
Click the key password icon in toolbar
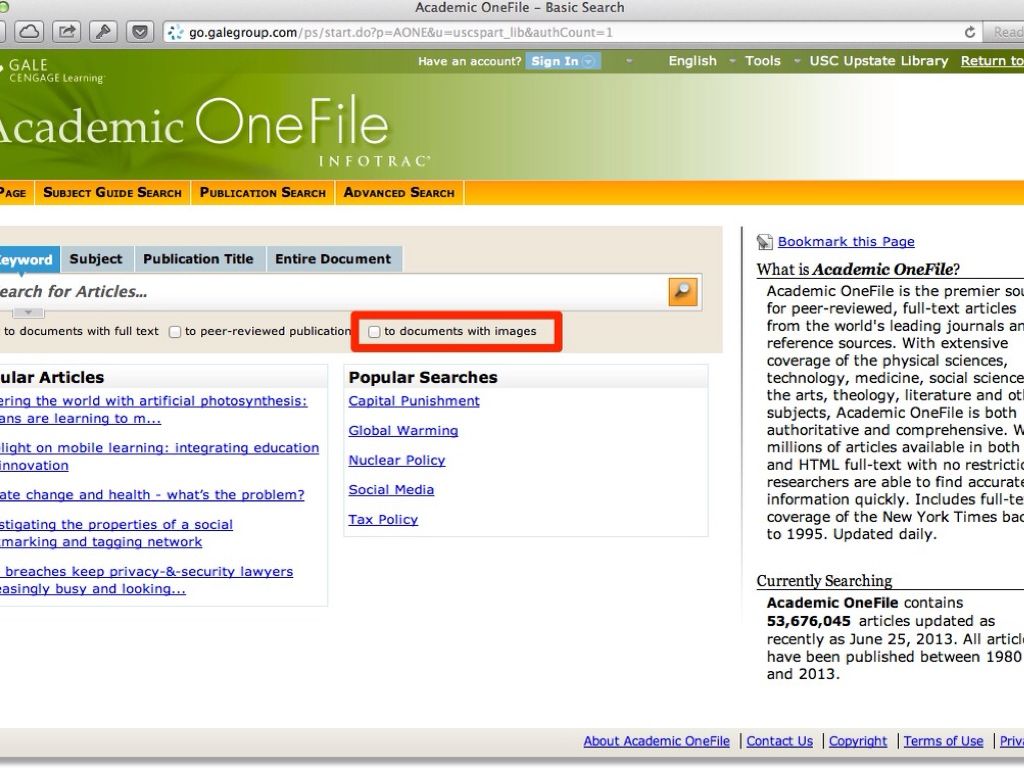click(103, 32)
